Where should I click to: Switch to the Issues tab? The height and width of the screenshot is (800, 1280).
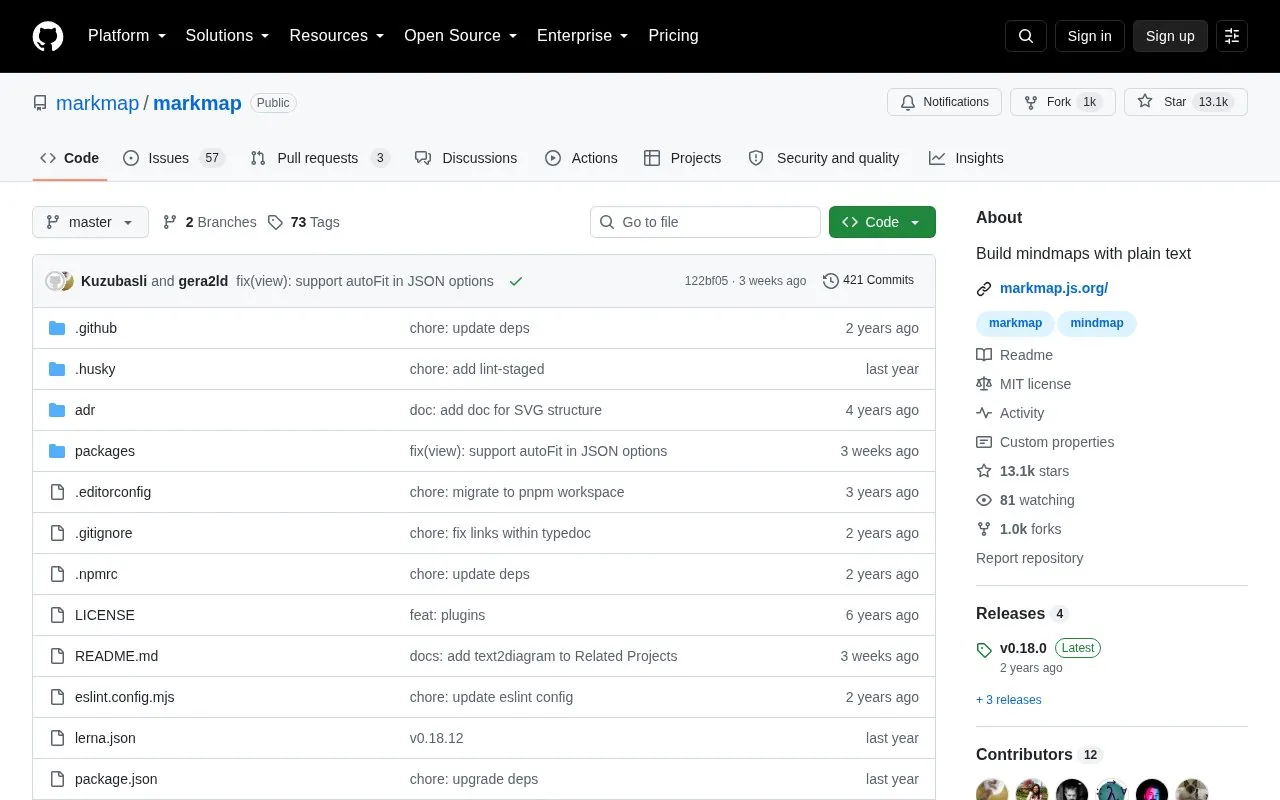tap(174, 158)
